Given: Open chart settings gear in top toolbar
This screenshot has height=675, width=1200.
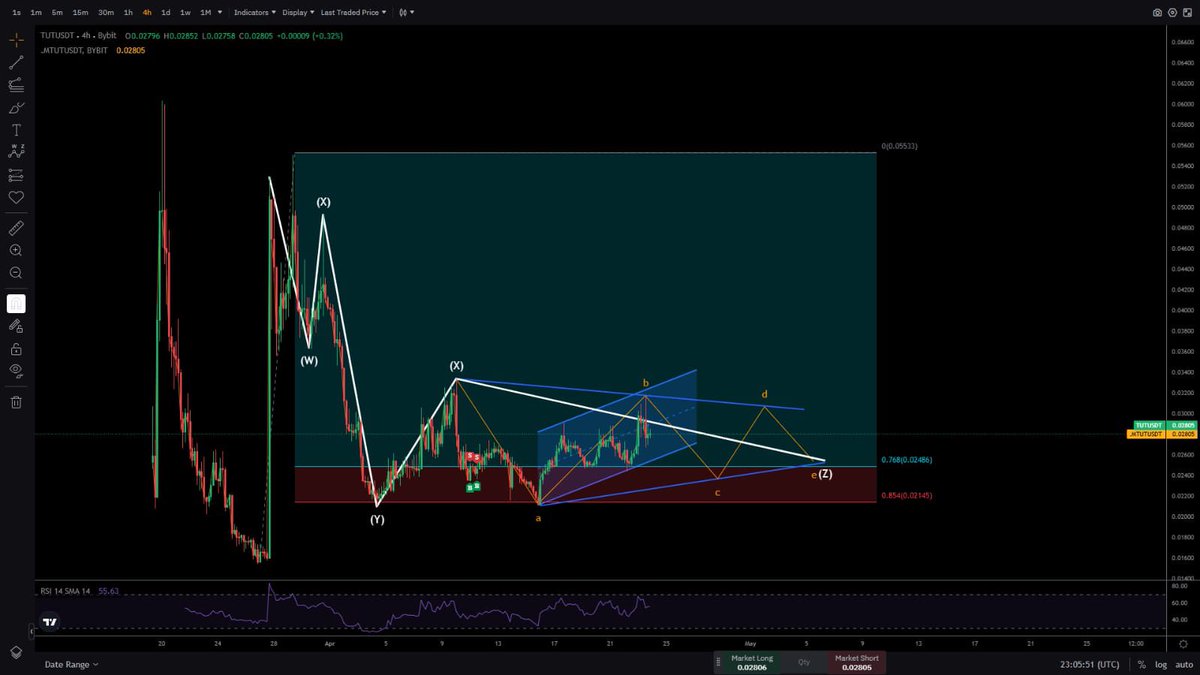Looking at the screenshot, I should [x=1170, y=13].
